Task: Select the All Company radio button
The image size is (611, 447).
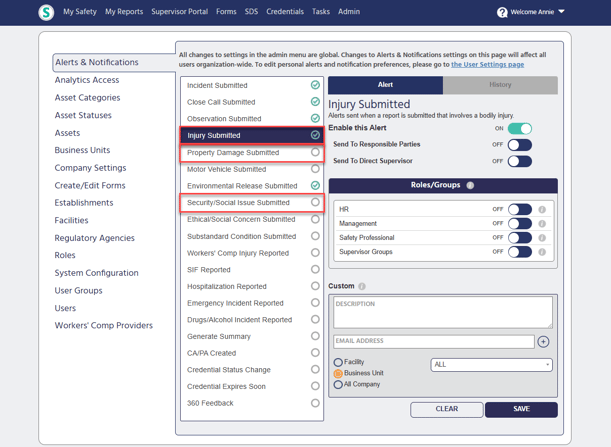Action: 338,384
